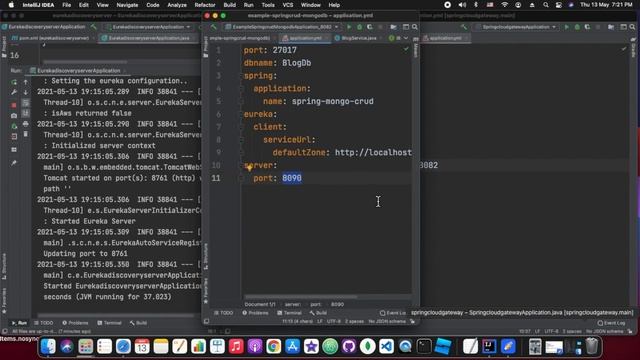Open EurekadiscoveryserverApplication run configuration dropdown
Image resolution: width=640 pixels, height=360 pixels.
pyautogui.click(x=149, y=27)
